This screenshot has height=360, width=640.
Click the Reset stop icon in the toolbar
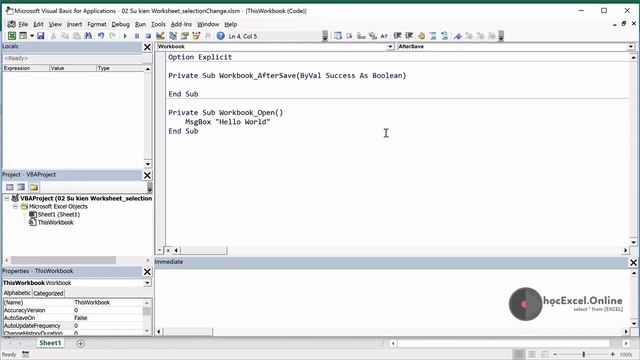148,36
